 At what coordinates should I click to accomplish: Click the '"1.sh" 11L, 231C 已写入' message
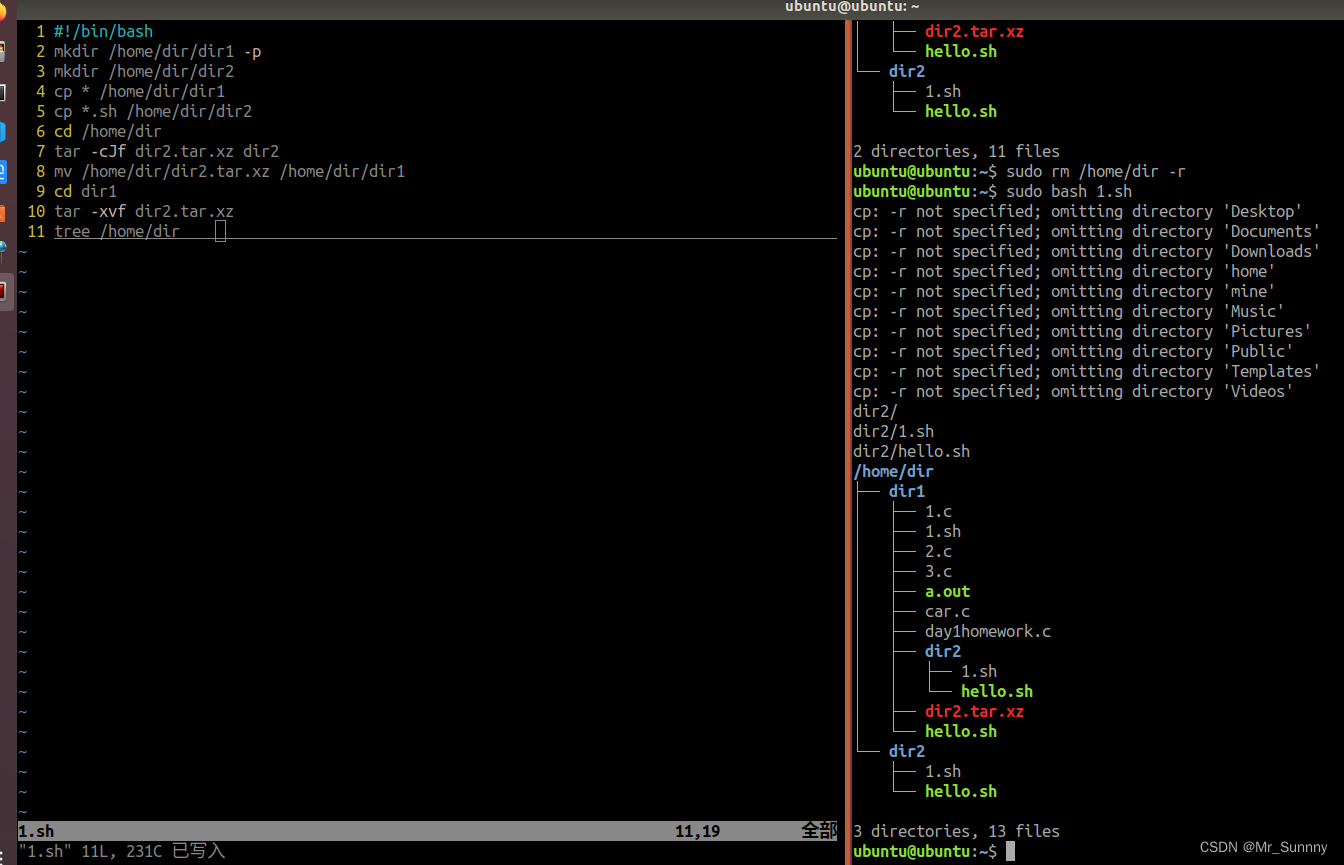pyautogui.click(x=121, y=851)
